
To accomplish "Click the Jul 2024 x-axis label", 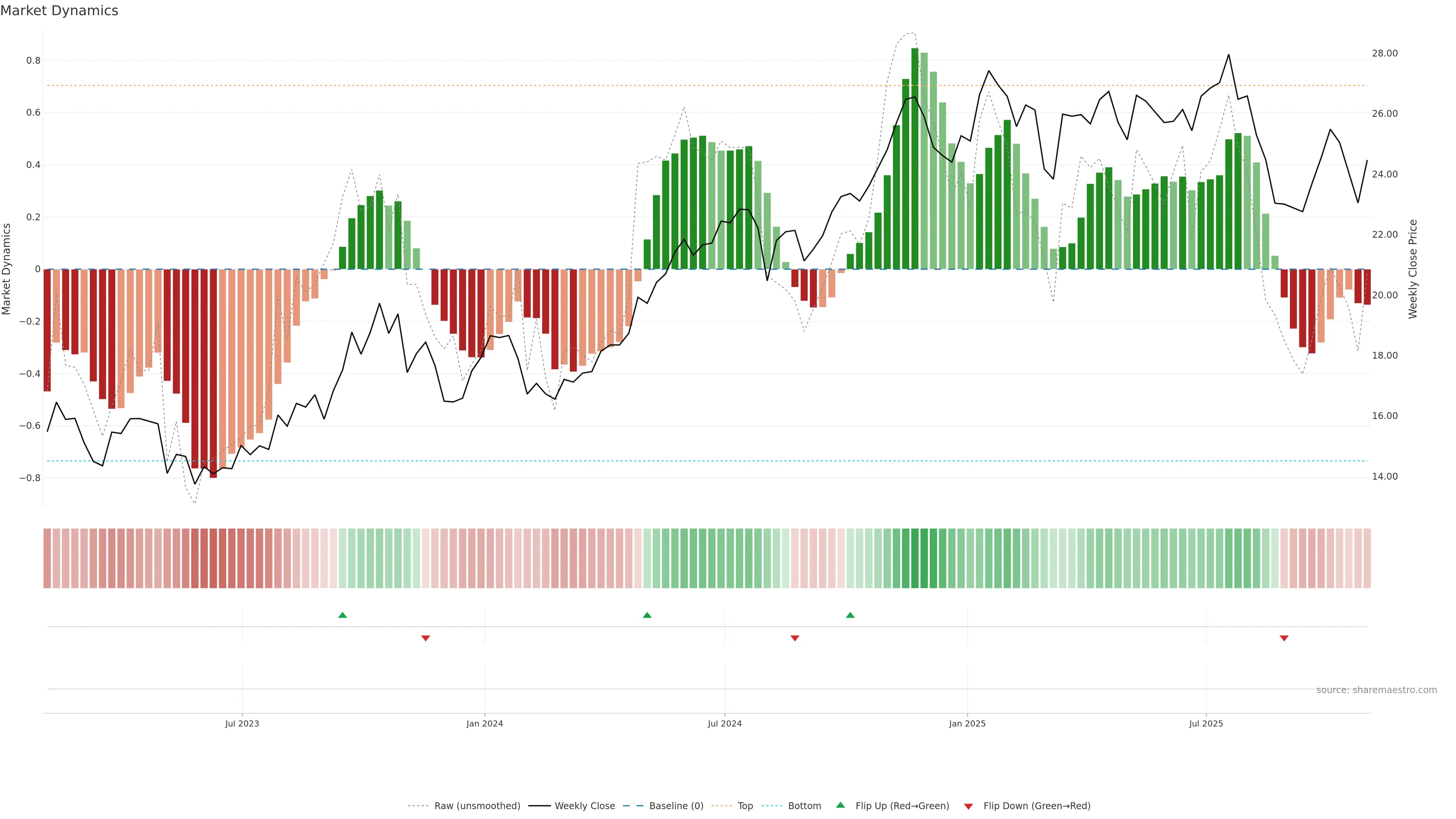I will click(x=725, y=723).
